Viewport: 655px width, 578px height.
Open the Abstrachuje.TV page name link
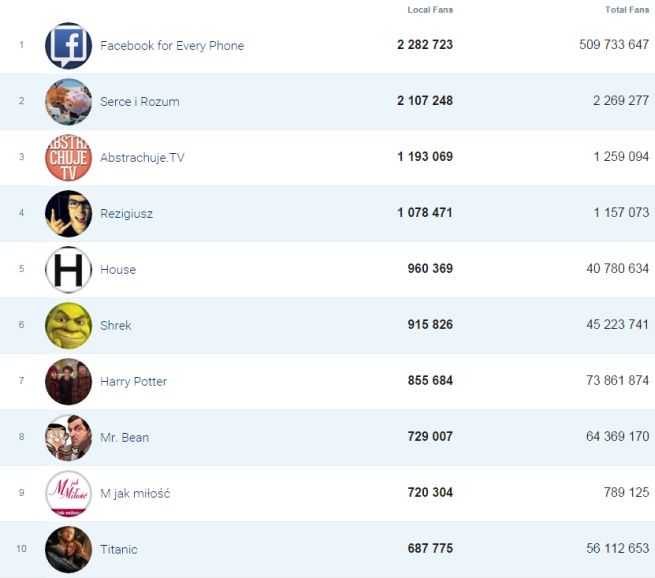pos(142,158)
